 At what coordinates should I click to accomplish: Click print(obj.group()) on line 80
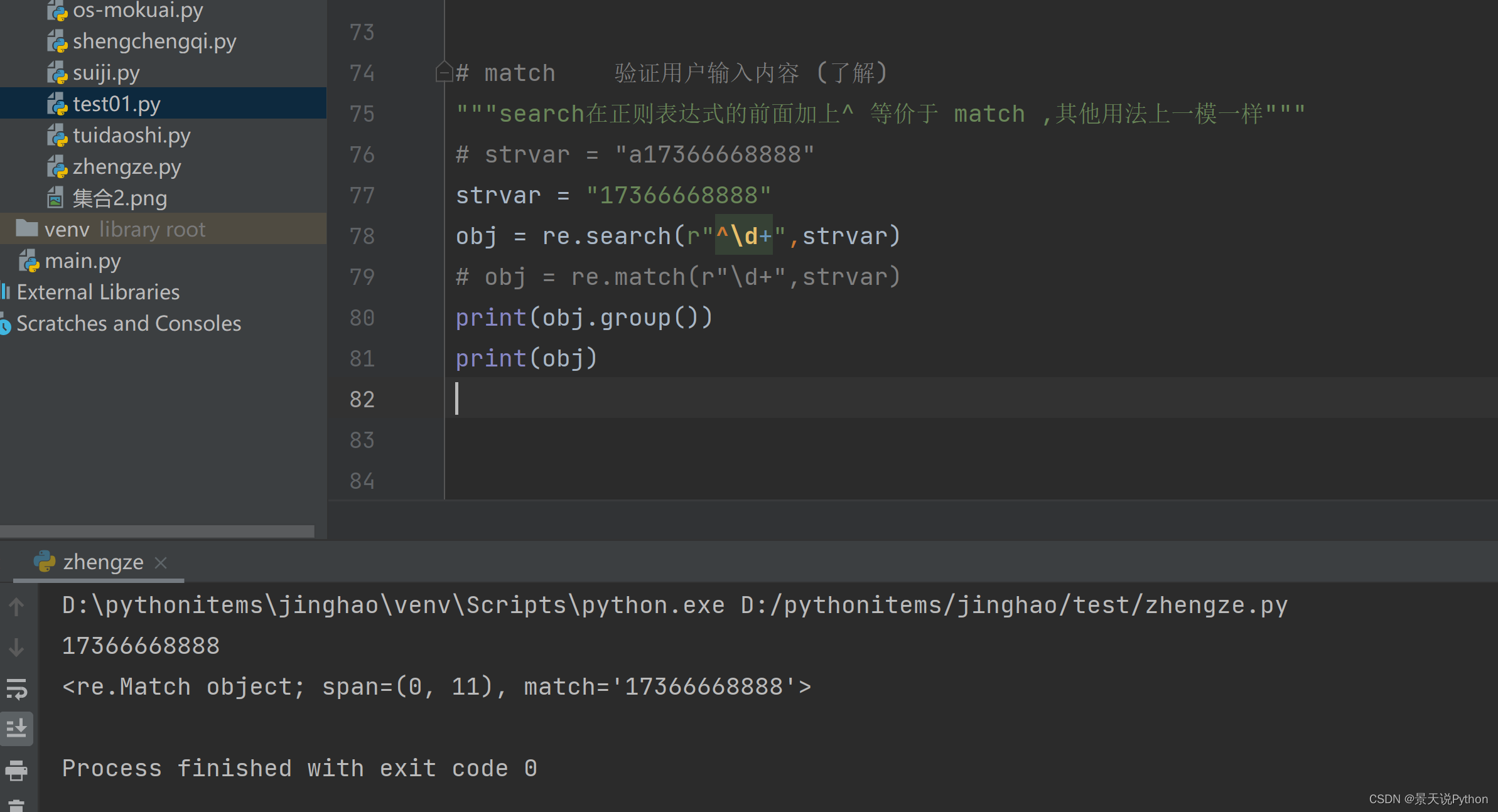point(585,318)
